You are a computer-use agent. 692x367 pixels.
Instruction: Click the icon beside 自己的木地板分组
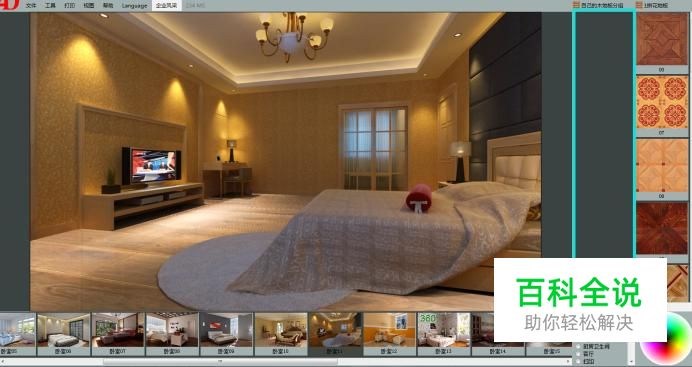(x=576, y=5)
